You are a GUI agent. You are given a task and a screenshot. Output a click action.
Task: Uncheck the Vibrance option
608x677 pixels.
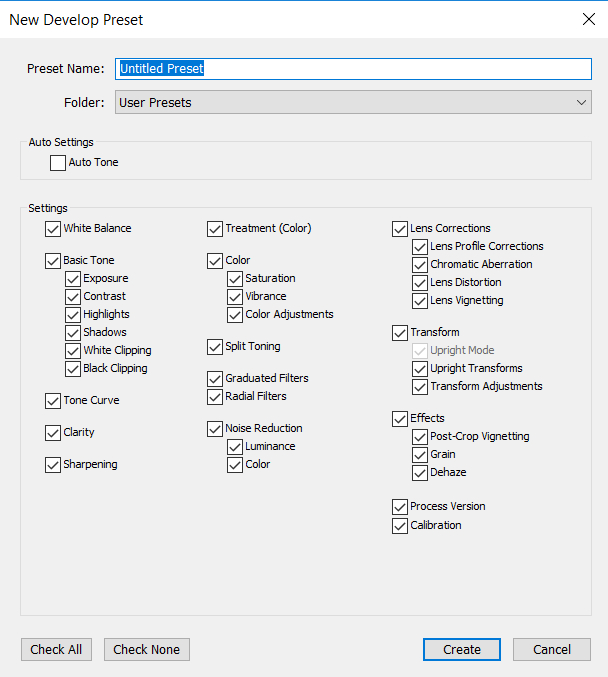pos(235,297)
